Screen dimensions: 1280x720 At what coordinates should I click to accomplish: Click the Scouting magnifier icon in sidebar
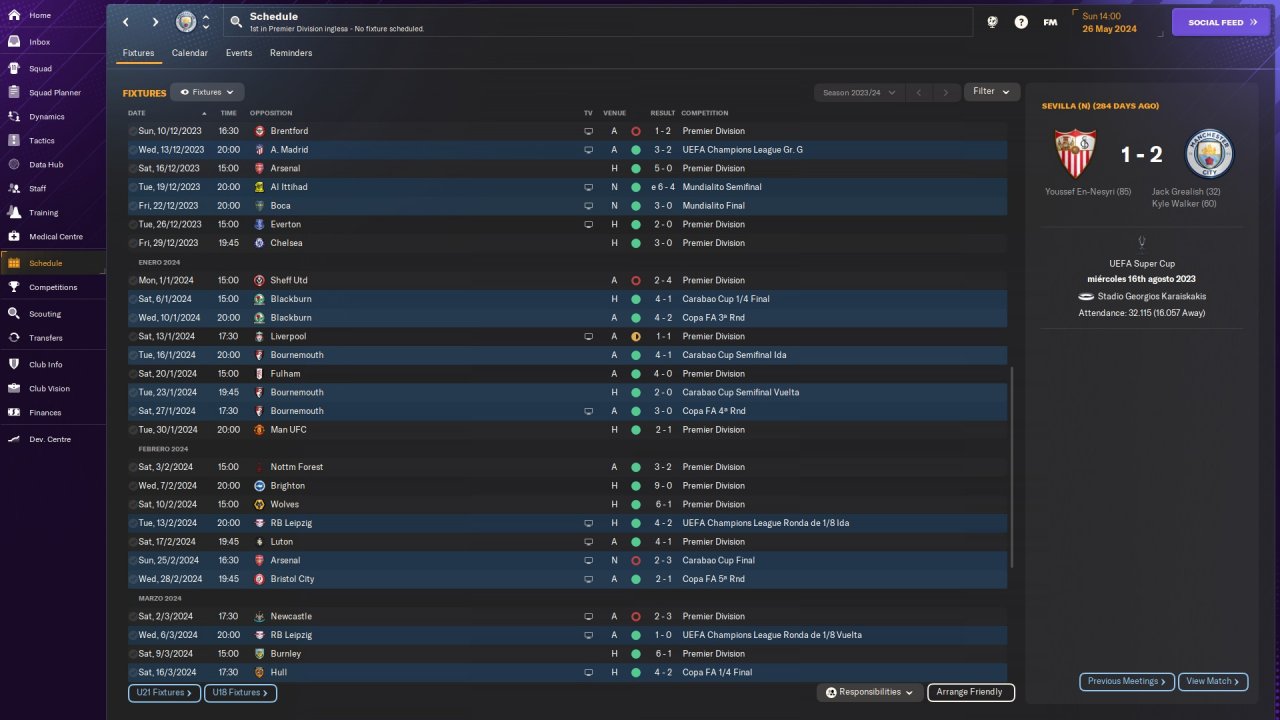pos(14,313)
